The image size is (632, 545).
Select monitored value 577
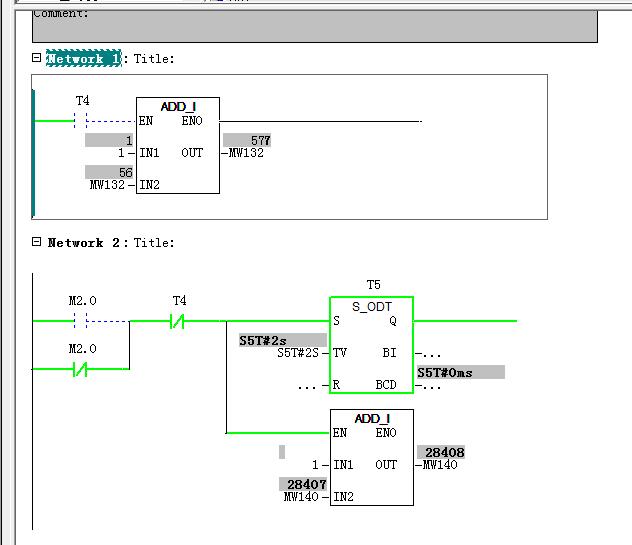247,140
